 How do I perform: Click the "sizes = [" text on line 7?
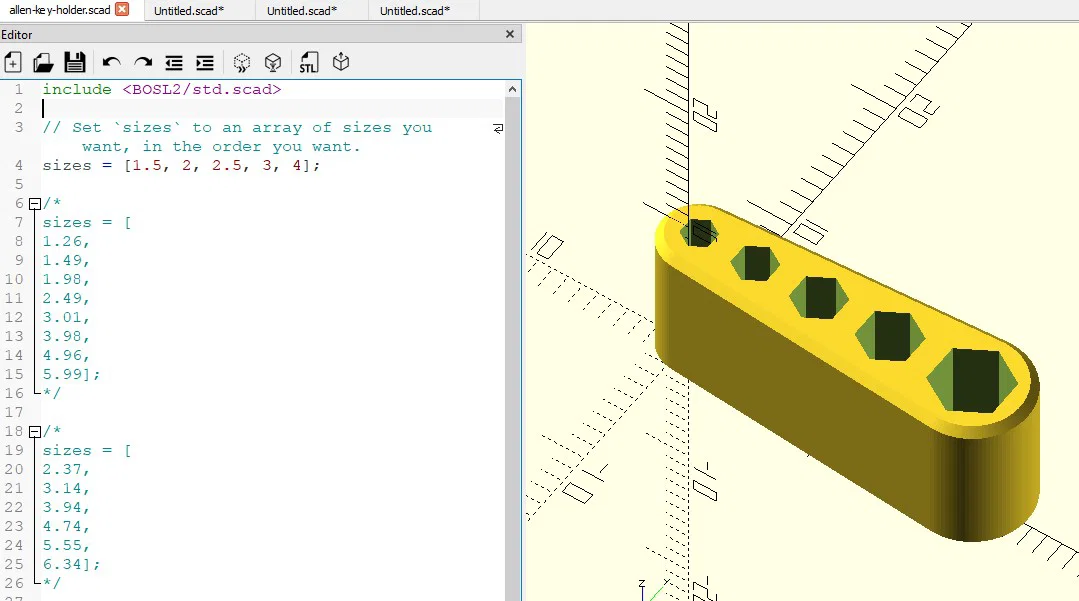coord(87,222)
